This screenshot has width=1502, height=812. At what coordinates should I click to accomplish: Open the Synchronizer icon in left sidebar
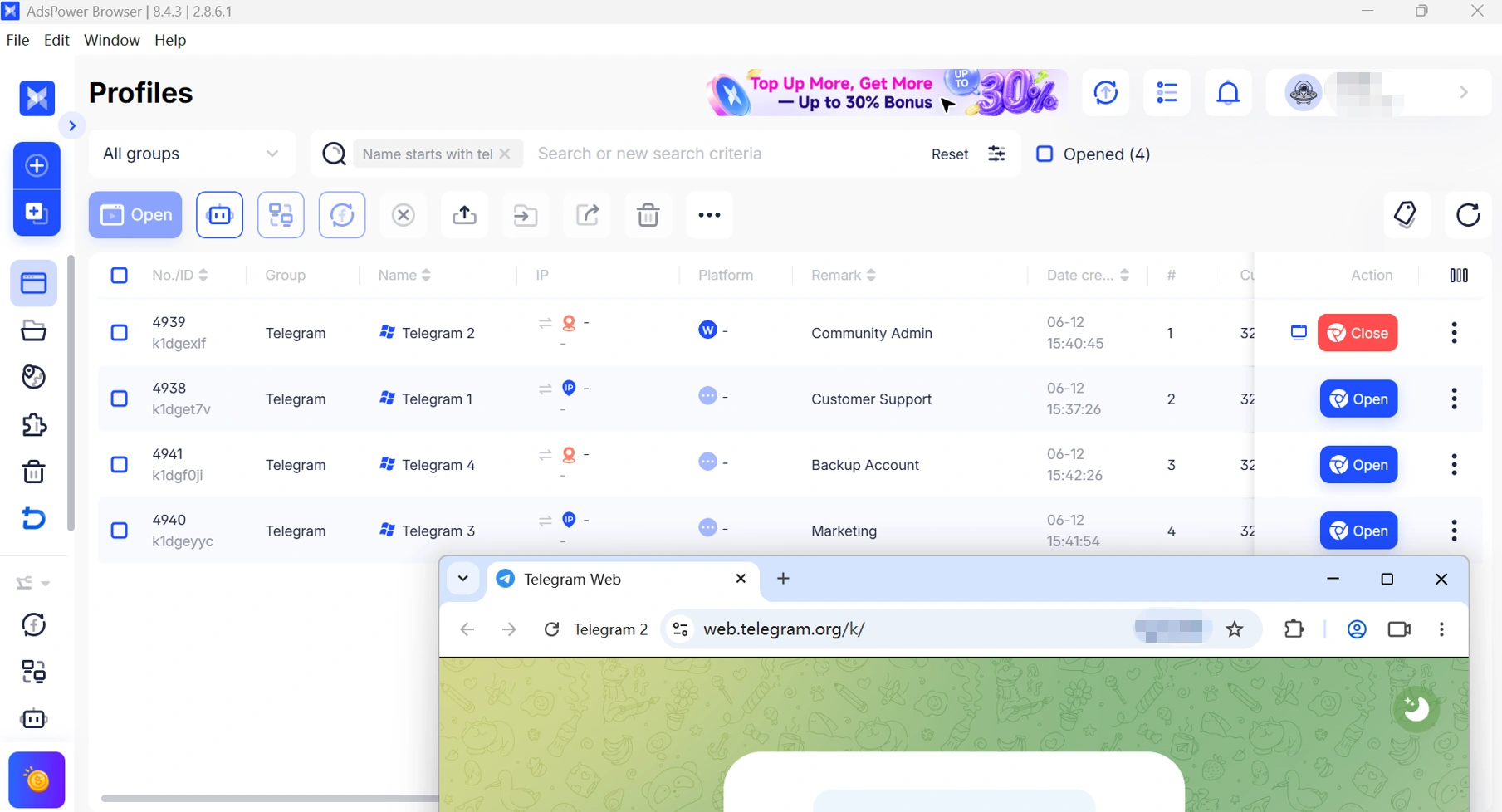pyautogui.click(x=33, y=671)
